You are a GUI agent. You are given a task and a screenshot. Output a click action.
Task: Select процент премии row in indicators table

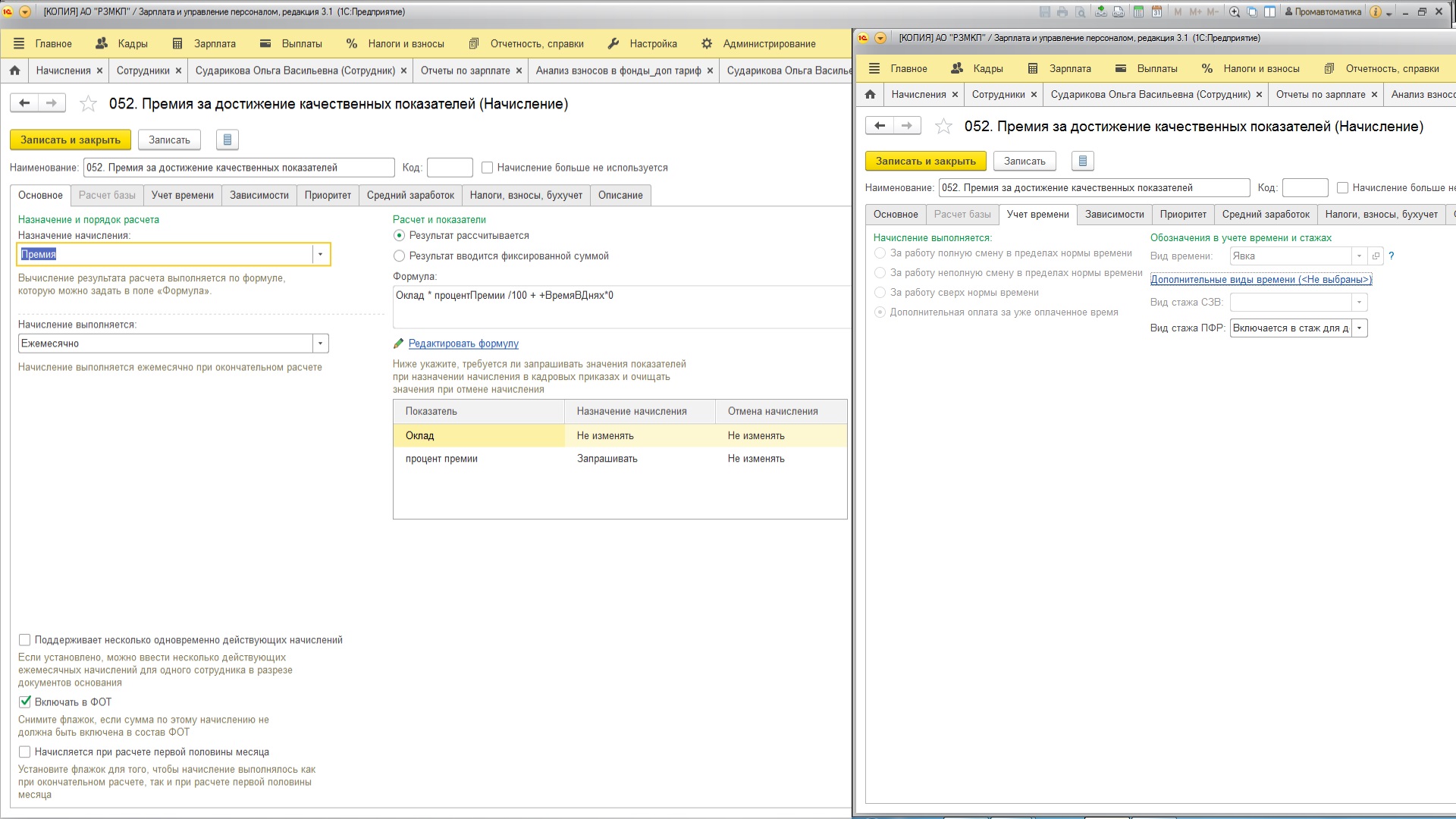point(620,459)
